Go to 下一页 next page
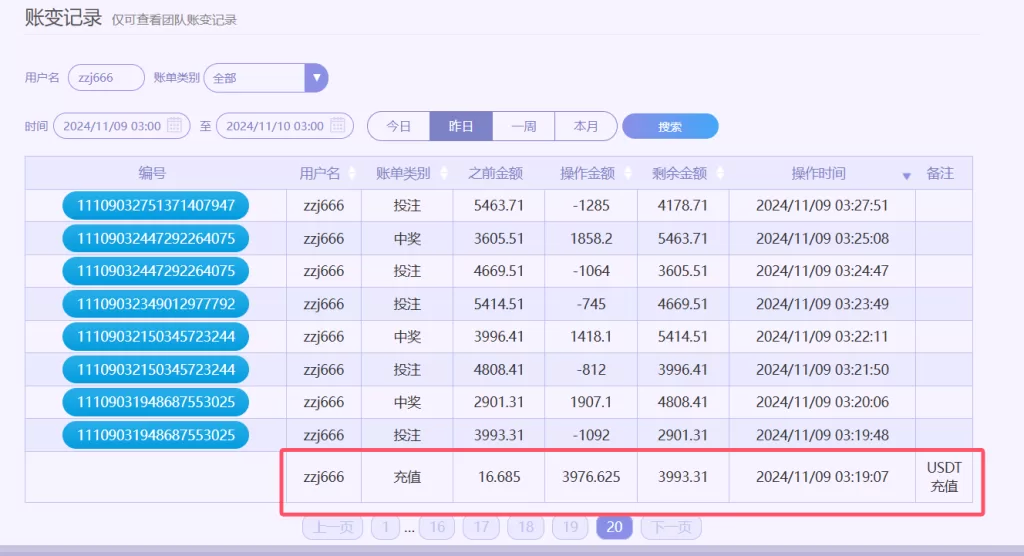Screen dimensions: 1024x556 pos(671,527)
